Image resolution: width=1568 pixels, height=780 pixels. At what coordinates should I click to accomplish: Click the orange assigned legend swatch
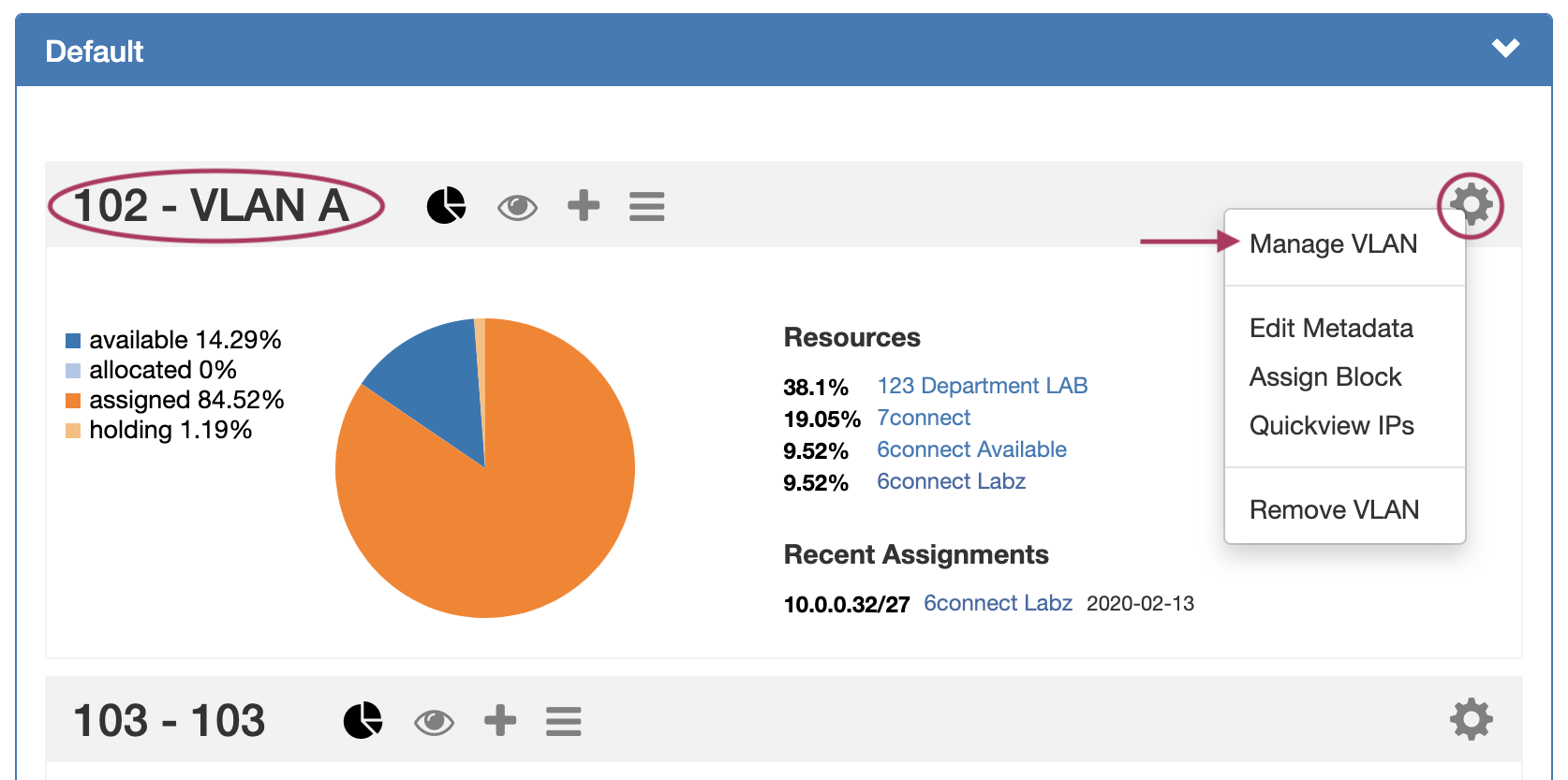tap(73, 401)
